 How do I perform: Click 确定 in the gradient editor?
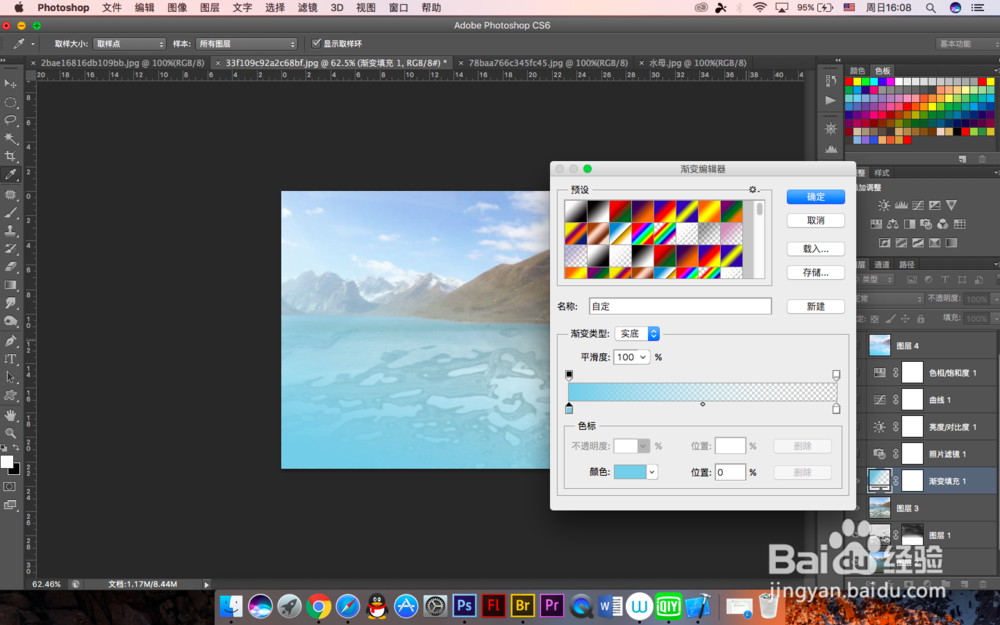point(816,196)
